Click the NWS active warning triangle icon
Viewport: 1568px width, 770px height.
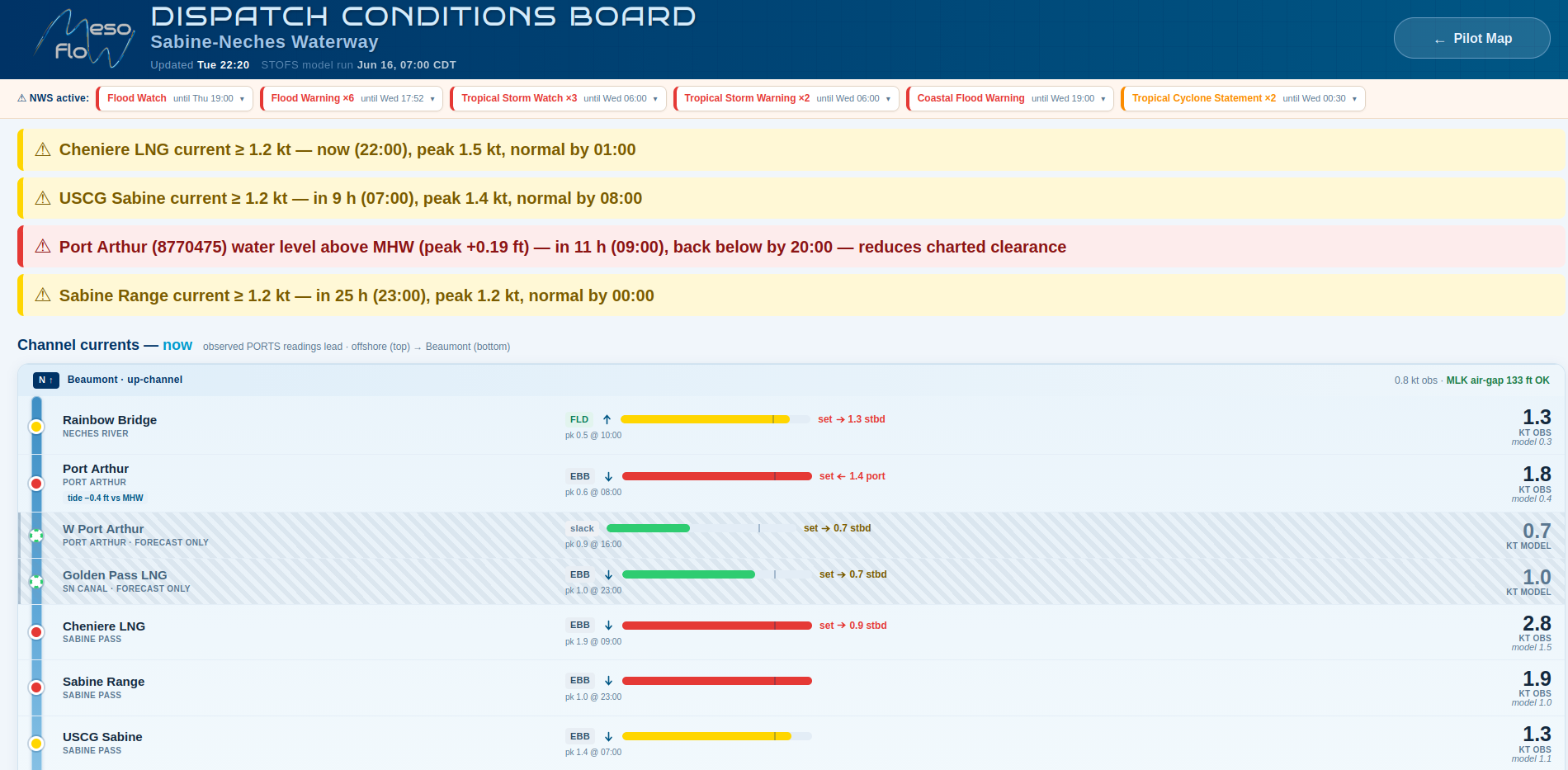[22, 98]
